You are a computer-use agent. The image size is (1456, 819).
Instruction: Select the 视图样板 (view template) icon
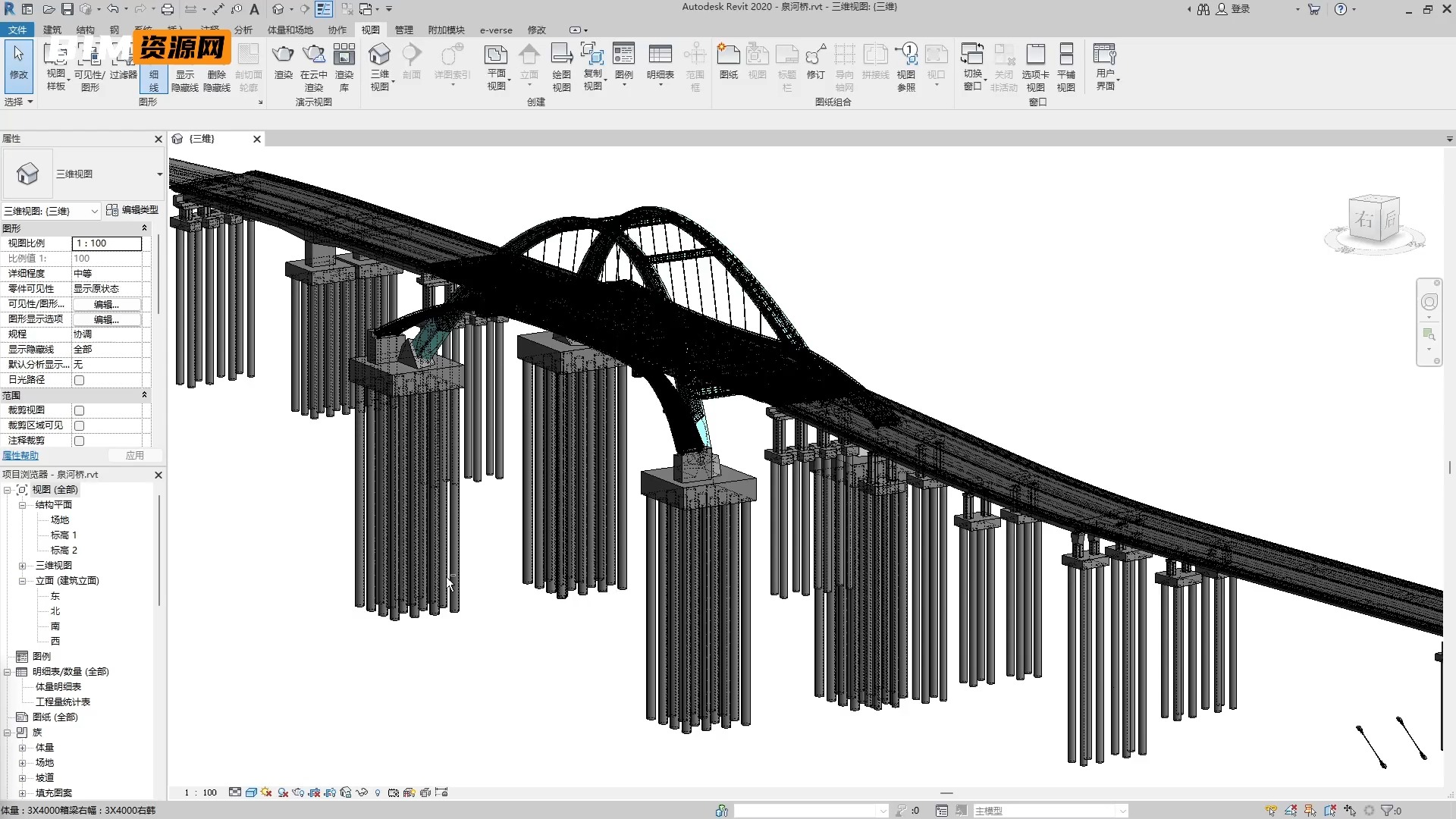55,65
